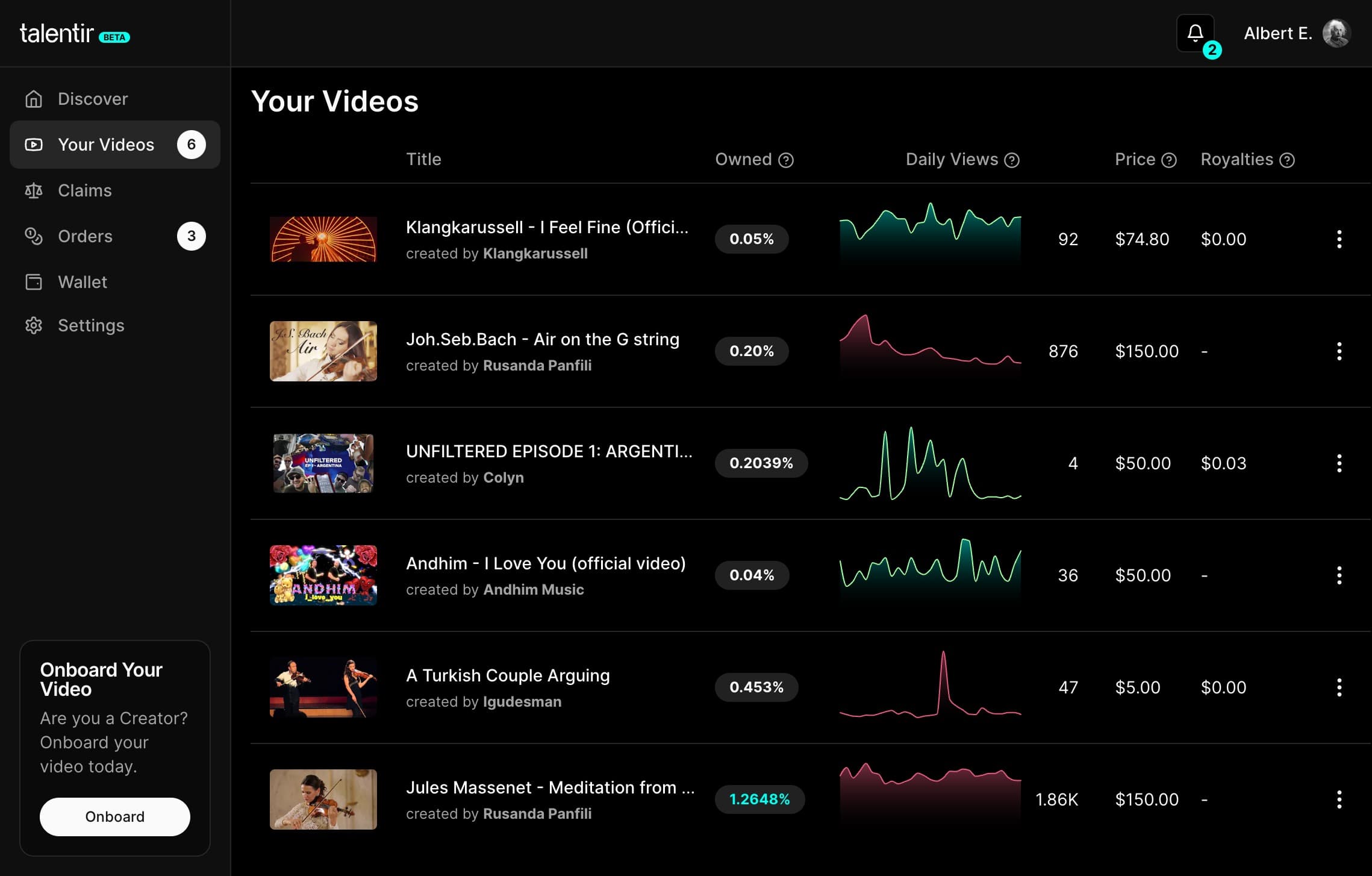The height and width of the screenshot is (876, 1372).
Task: Click the 0.05% ownership badge
Action: (751, 239)
